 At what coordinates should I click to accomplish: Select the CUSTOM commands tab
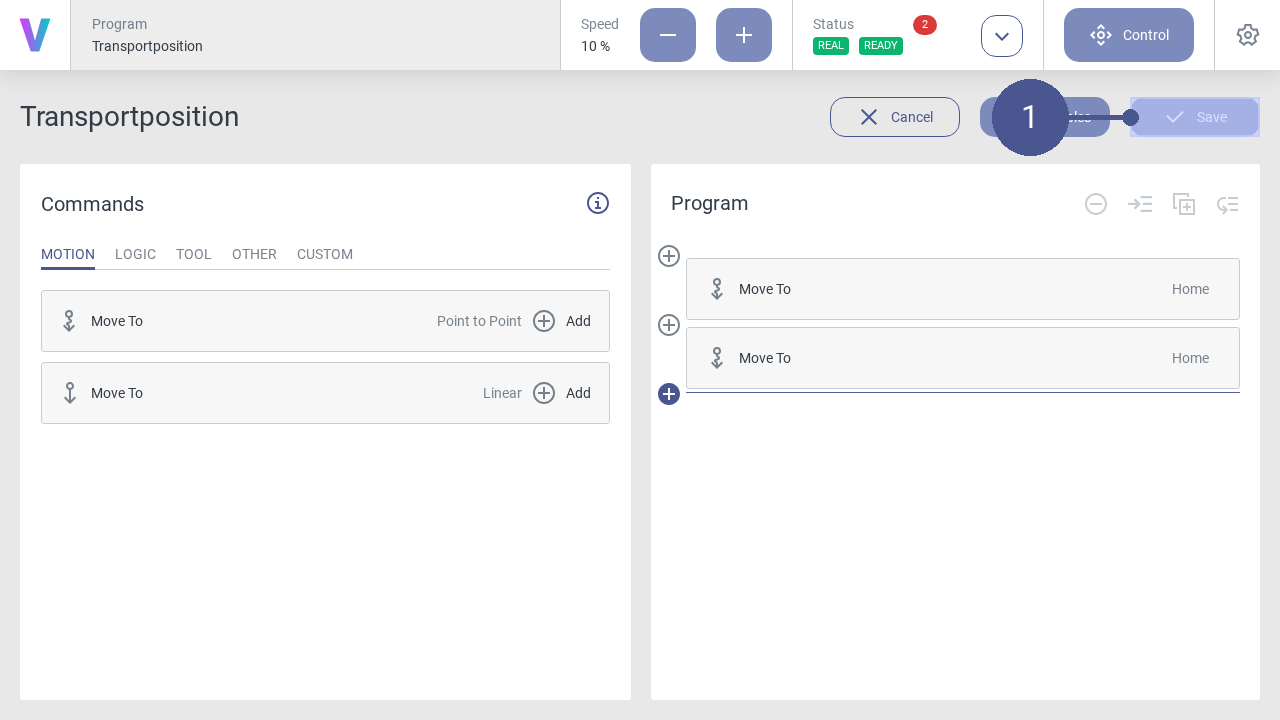coord(324,254)
